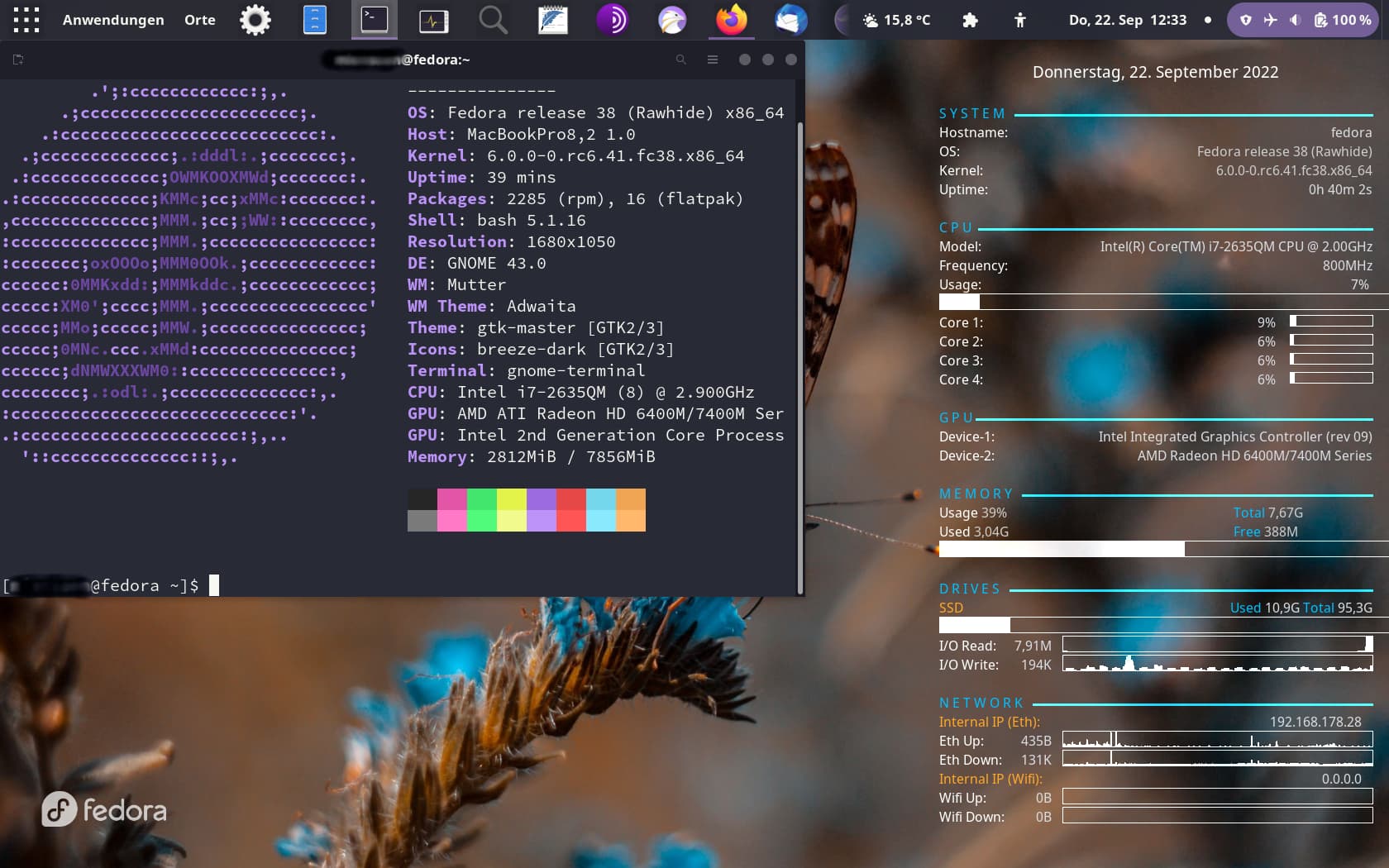Click the volume speaker icon
Image resolution: width=1389 pixels, height=868 pixels.
[1295, 20]
